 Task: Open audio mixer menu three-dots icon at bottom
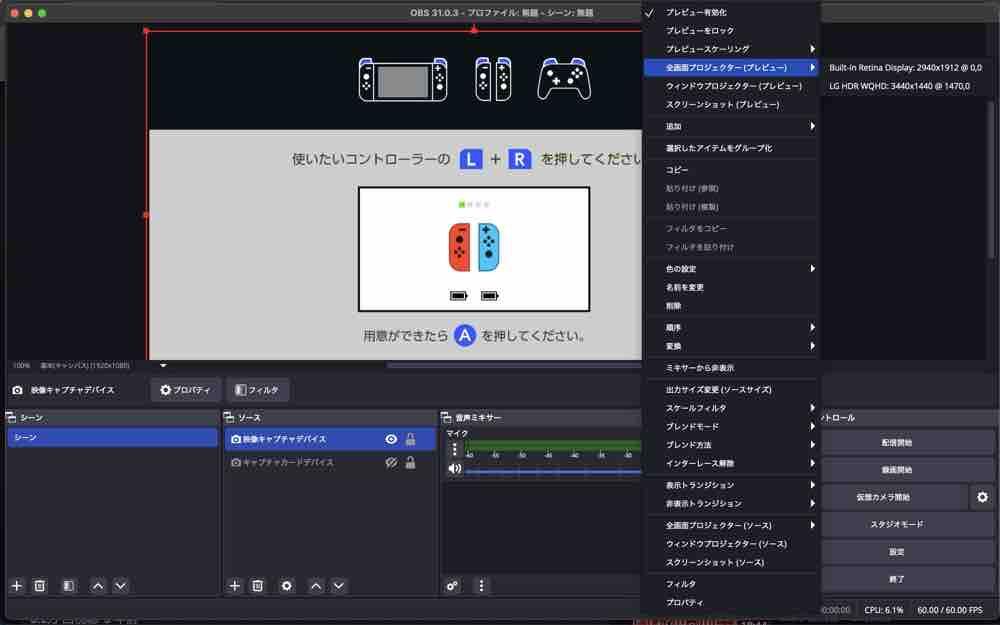[x=482, y=585]
